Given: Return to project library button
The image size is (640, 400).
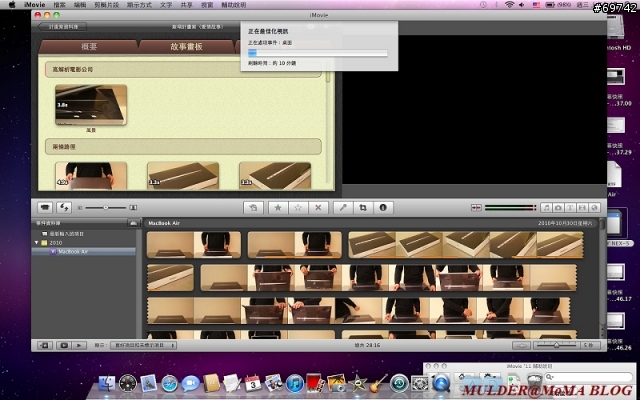Looking at the screenshot, I should (63, 27).
